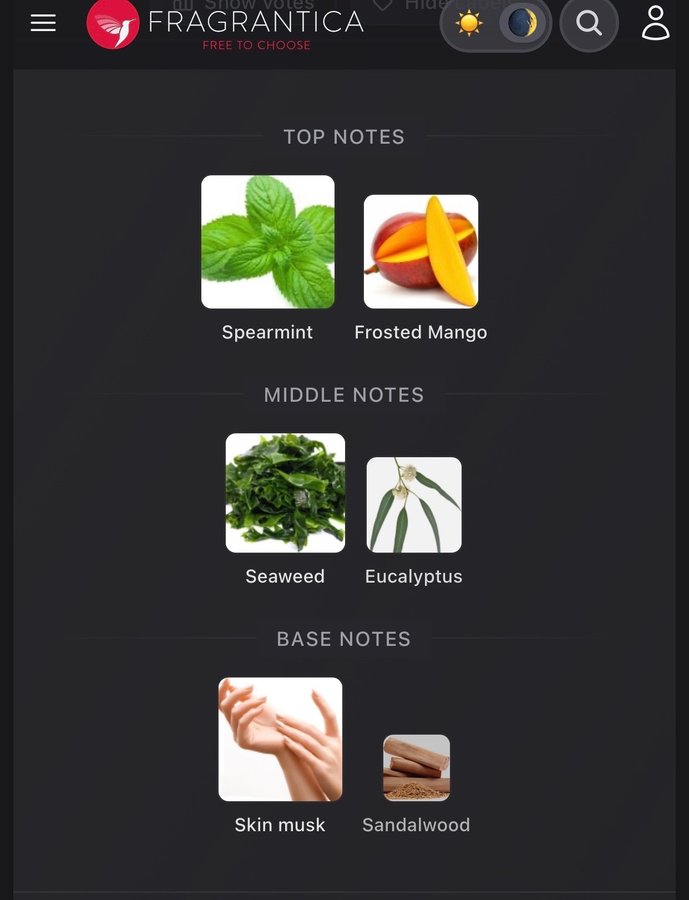
Task: Open the user profile icon
Action: (x=655, y=24)
